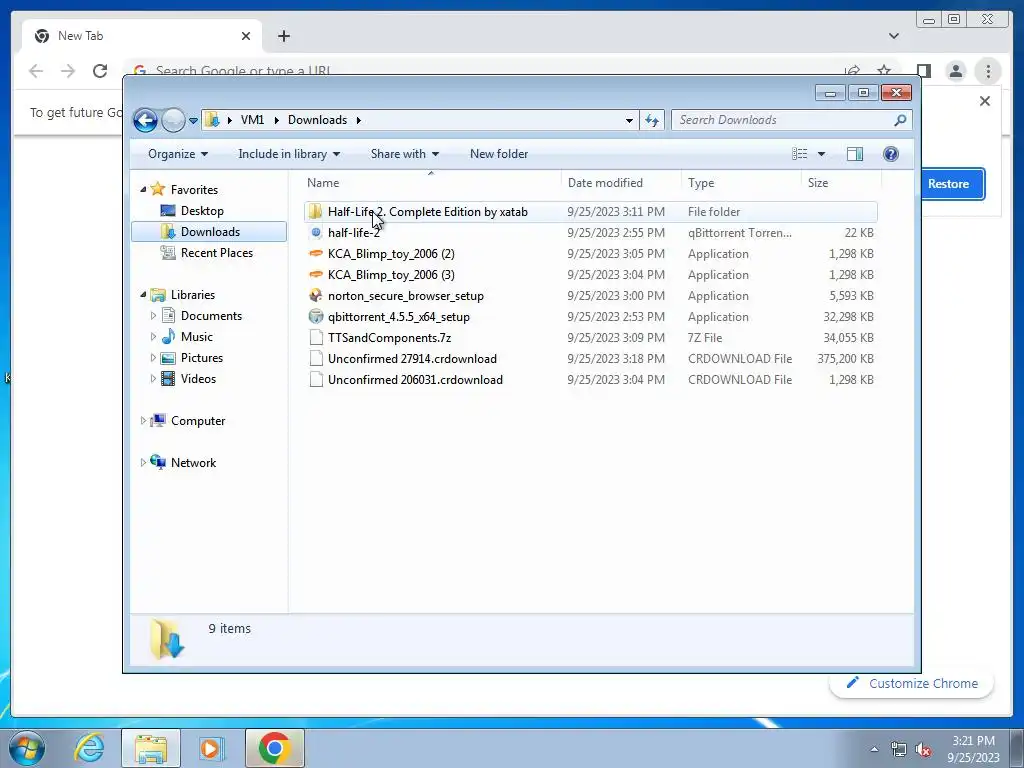Screen dimensions: 1024x768
Task: Toggle the preview pane icon
Action: tap(855, 154)
